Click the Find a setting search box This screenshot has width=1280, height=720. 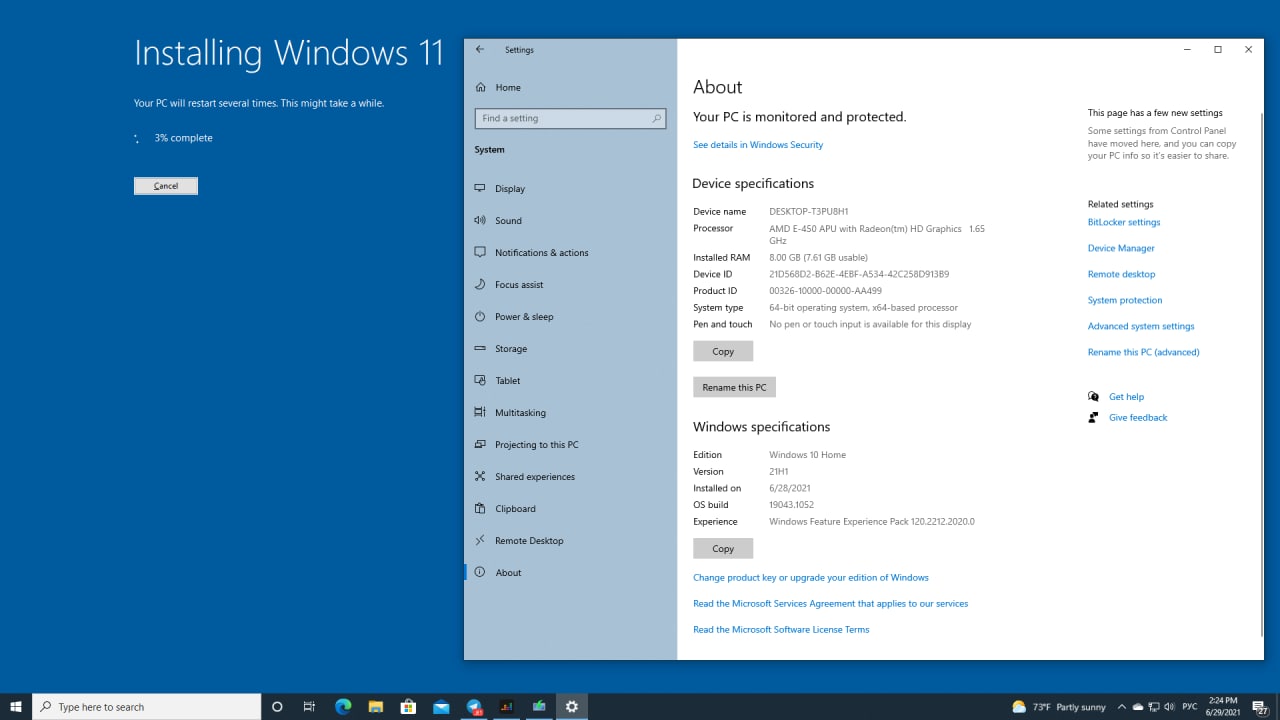click(x=570, y=118)
